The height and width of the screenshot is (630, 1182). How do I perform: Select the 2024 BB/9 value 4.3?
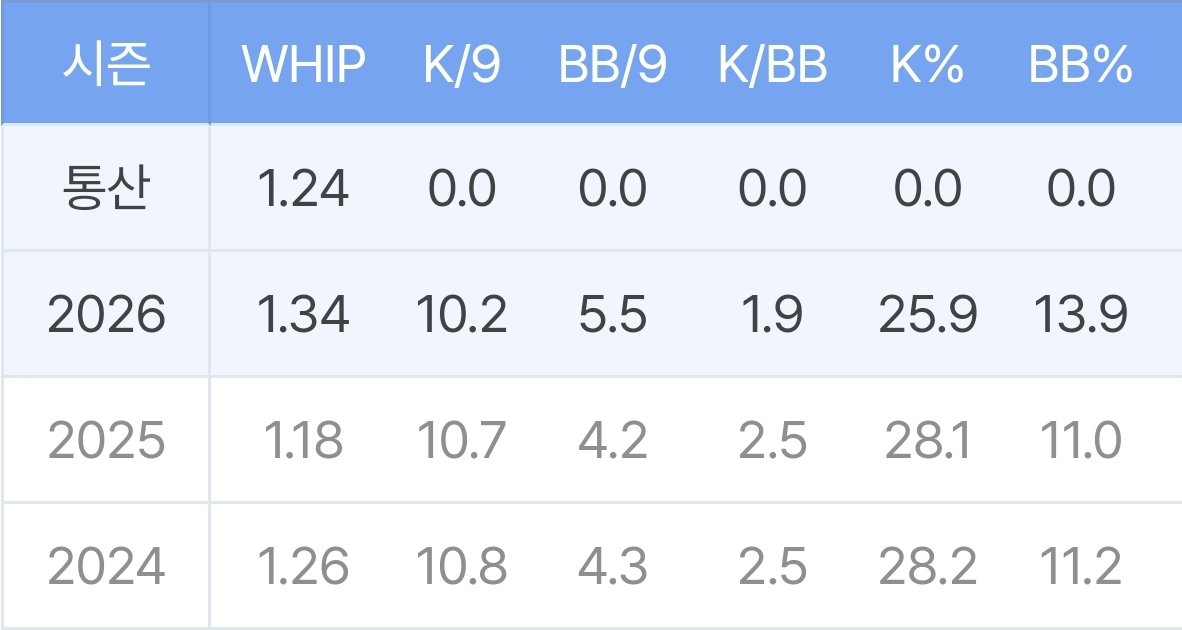(x=612, y=566)
